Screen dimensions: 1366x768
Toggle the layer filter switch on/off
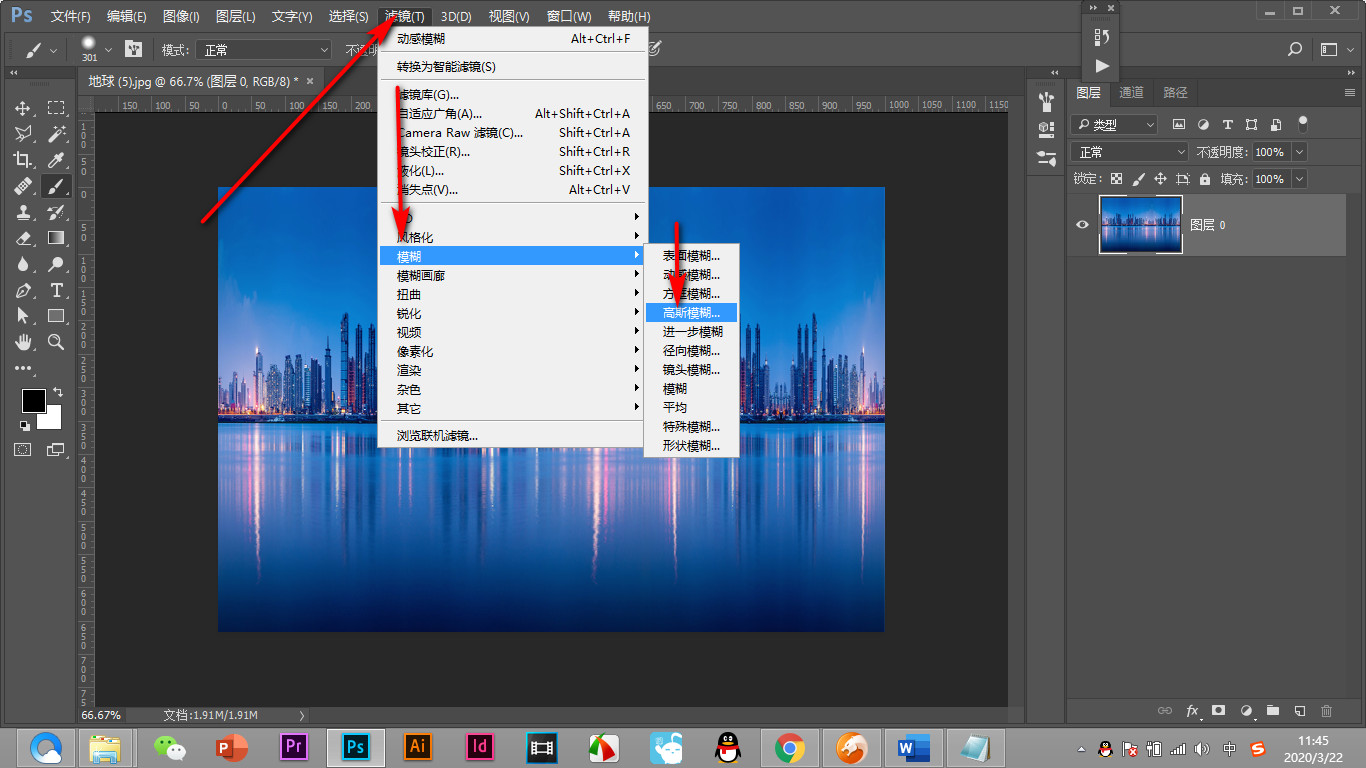coord(1302,124)
